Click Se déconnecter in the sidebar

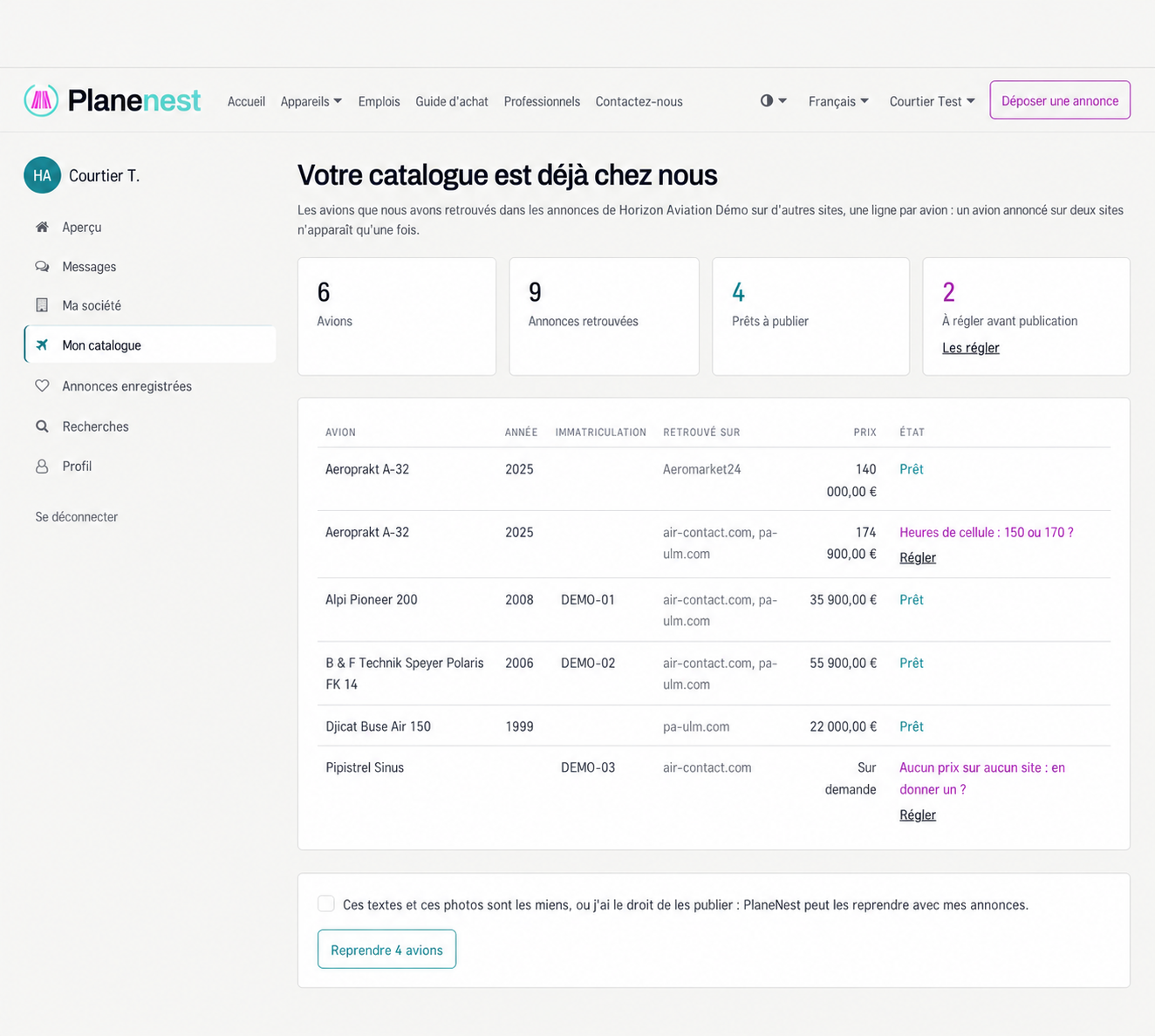pos(77,517)
